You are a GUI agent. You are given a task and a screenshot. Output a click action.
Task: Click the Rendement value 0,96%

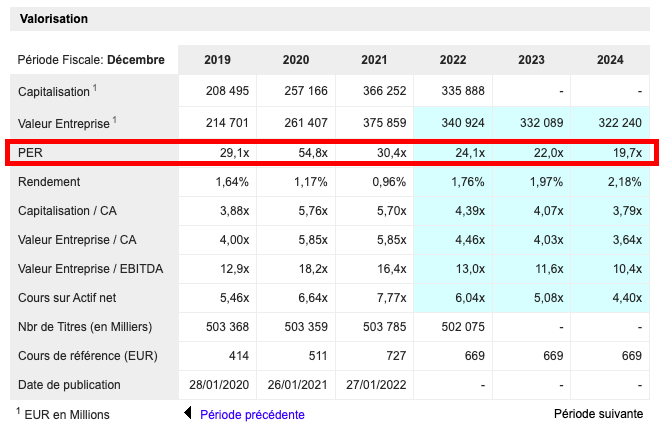click(x=389, y=182)
